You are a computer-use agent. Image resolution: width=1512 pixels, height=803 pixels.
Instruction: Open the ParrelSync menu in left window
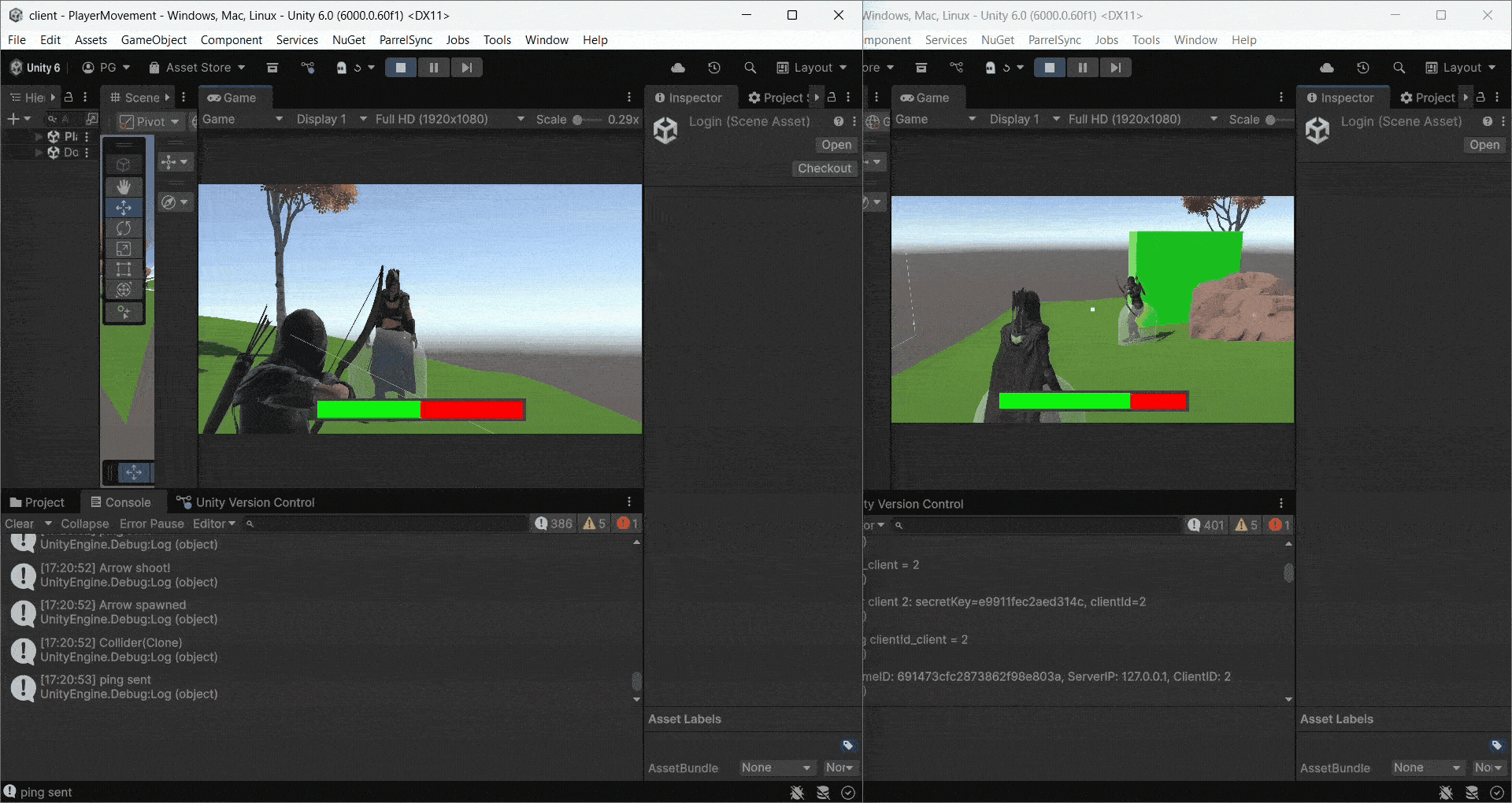[406, 40]
